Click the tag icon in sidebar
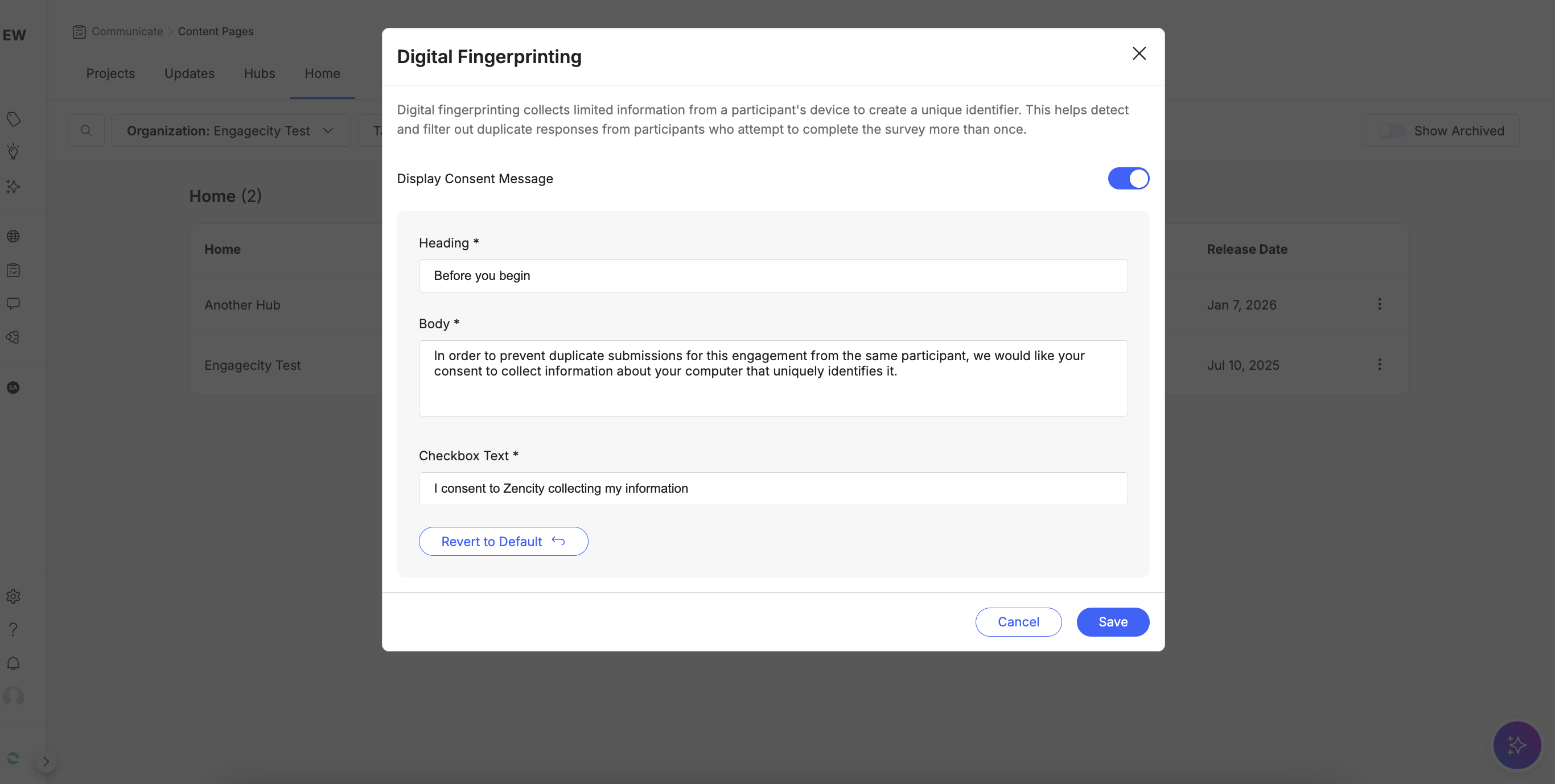 (x=13, y=119)
